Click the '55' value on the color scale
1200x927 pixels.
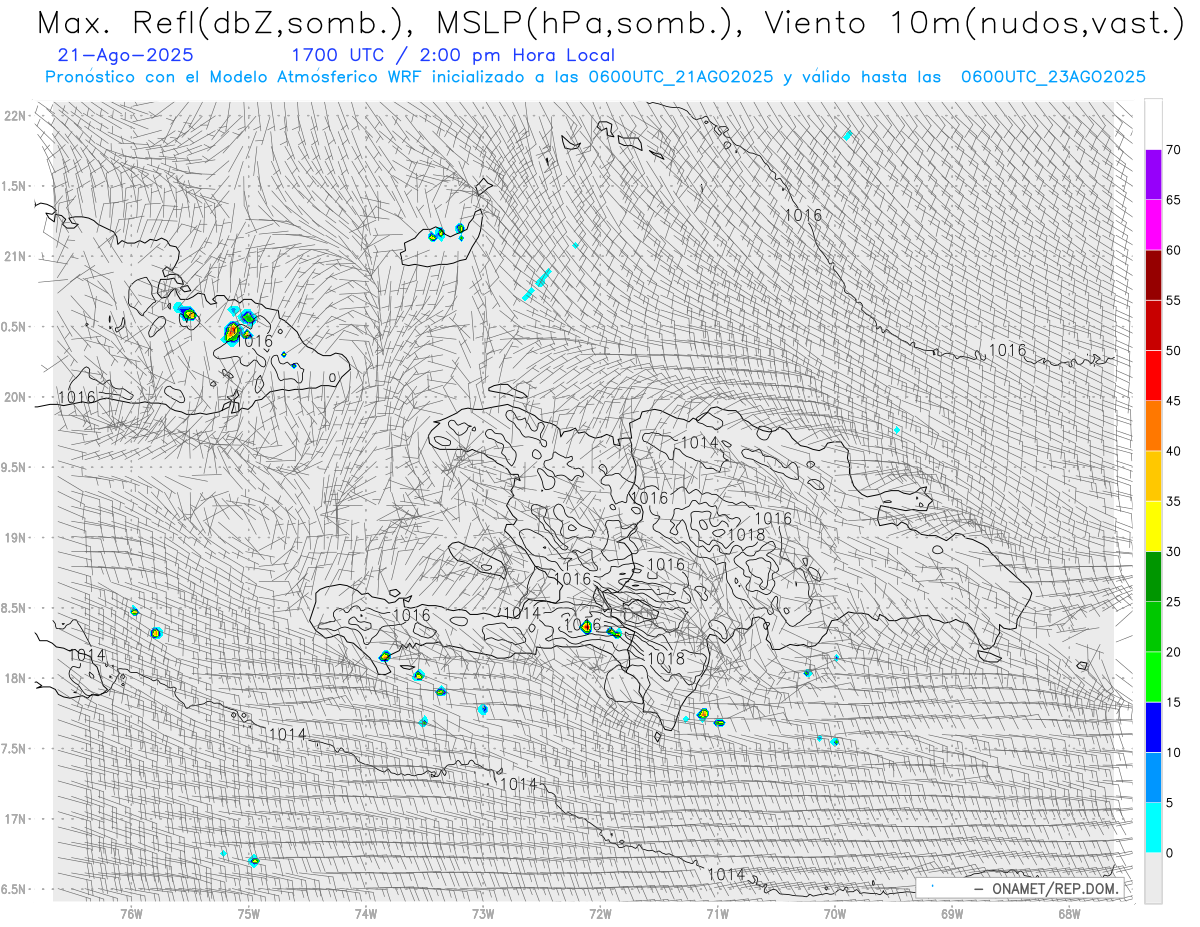coord(1173,300)
